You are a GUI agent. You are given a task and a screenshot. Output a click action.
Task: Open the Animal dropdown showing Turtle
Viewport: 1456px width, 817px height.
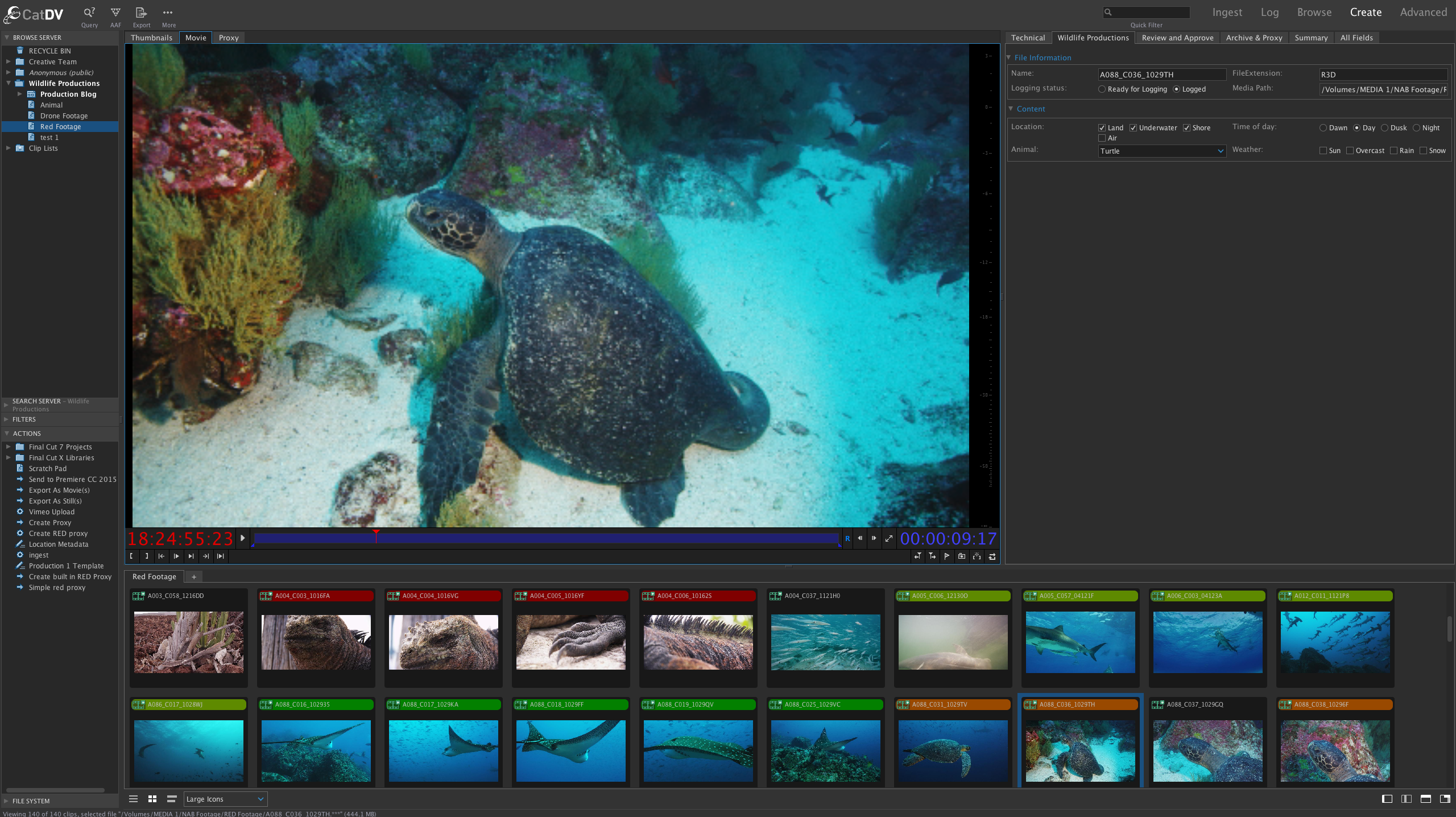tap(1161, 151)
